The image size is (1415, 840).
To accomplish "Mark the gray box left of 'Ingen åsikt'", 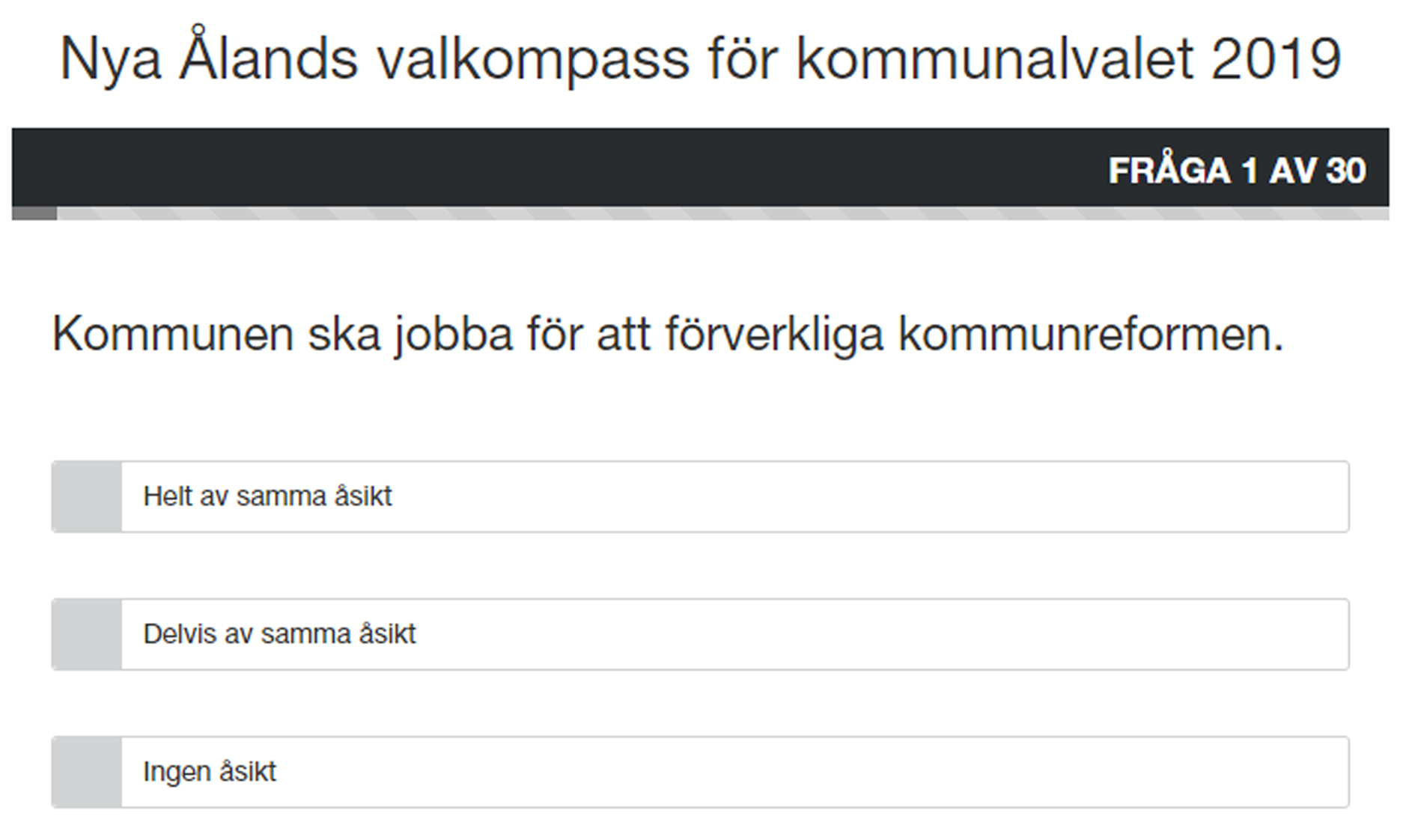I will (x=87, y=773).
